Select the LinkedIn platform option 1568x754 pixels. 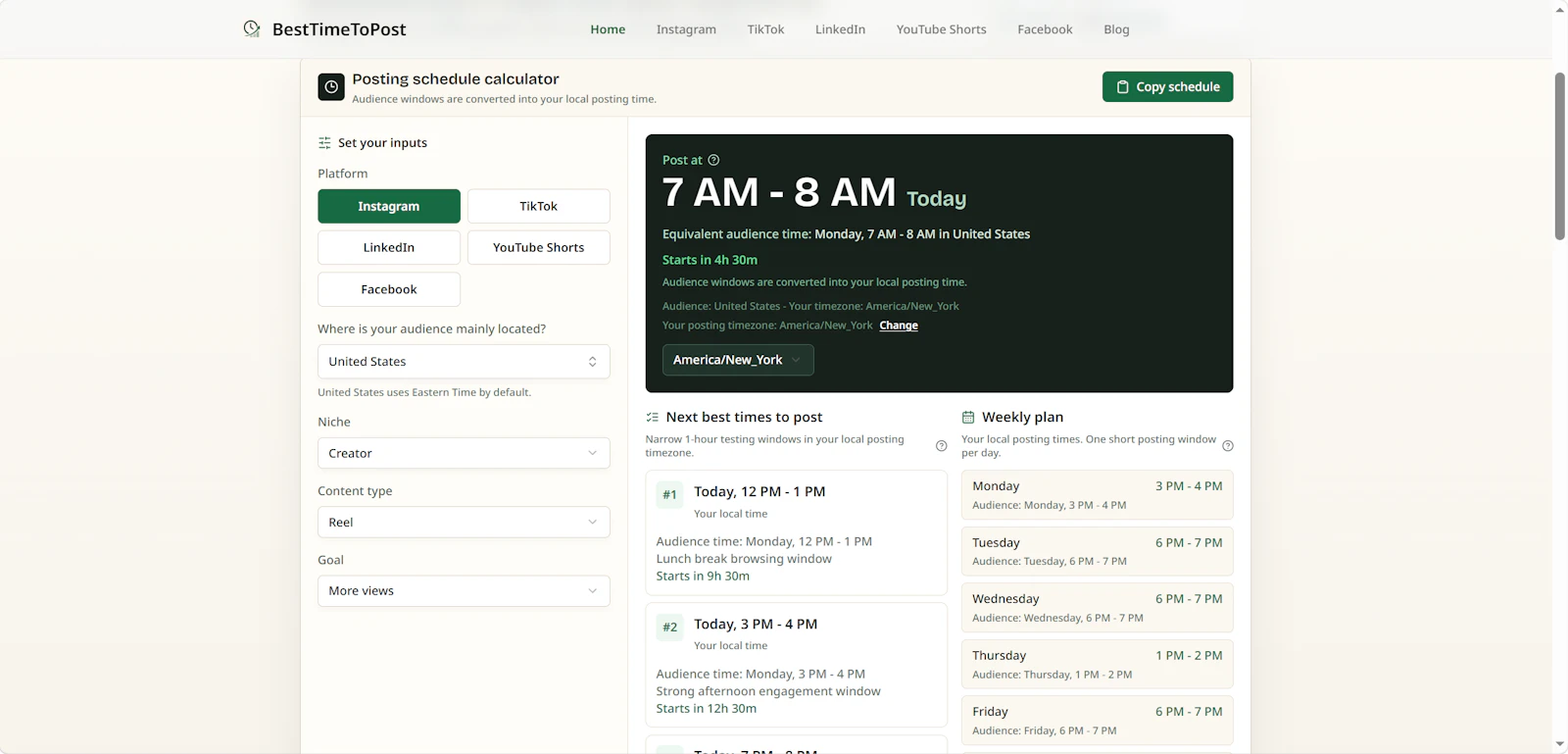389,248
